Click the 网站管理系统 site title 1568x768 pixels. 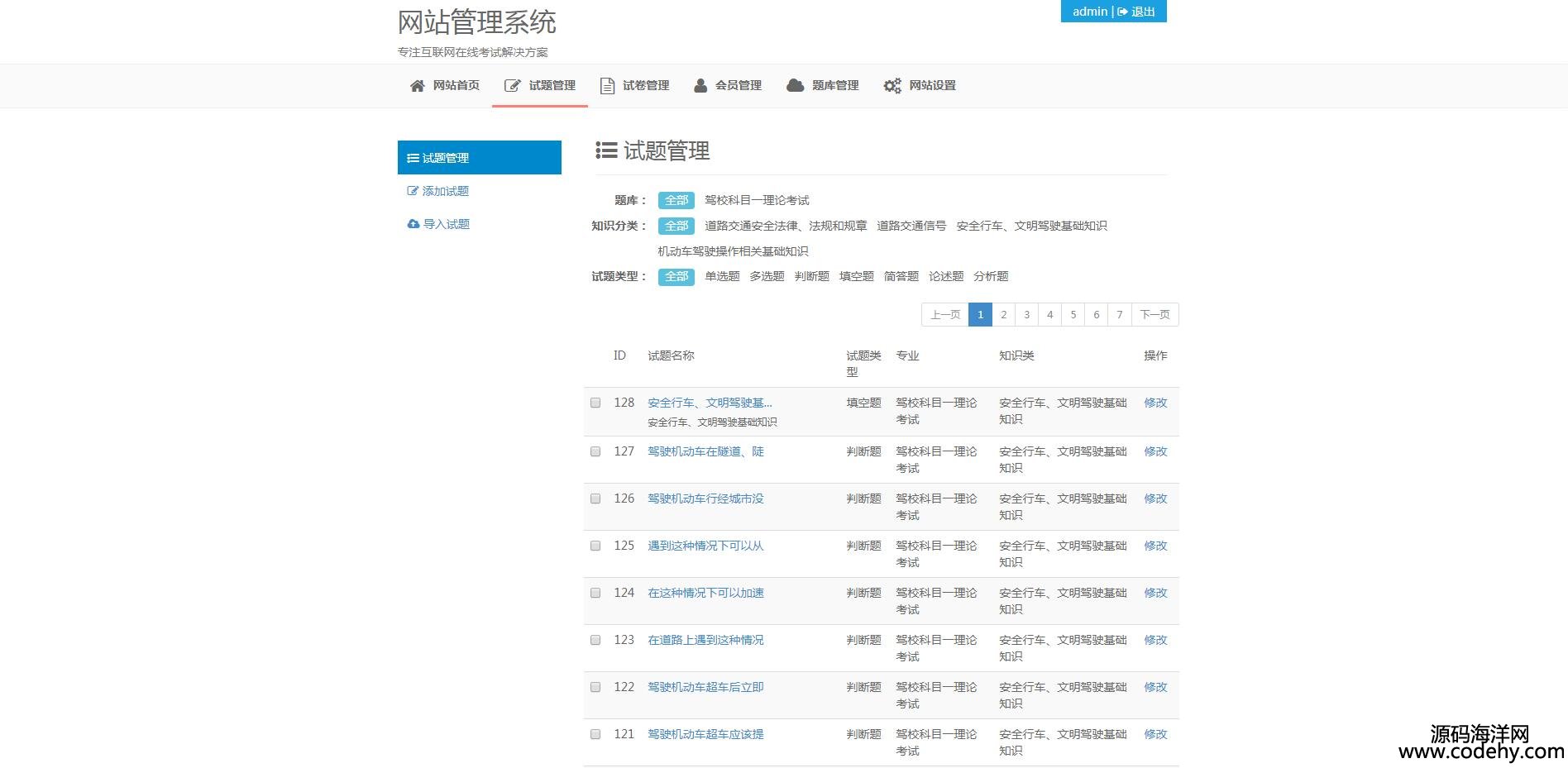[x=476, y=22]
